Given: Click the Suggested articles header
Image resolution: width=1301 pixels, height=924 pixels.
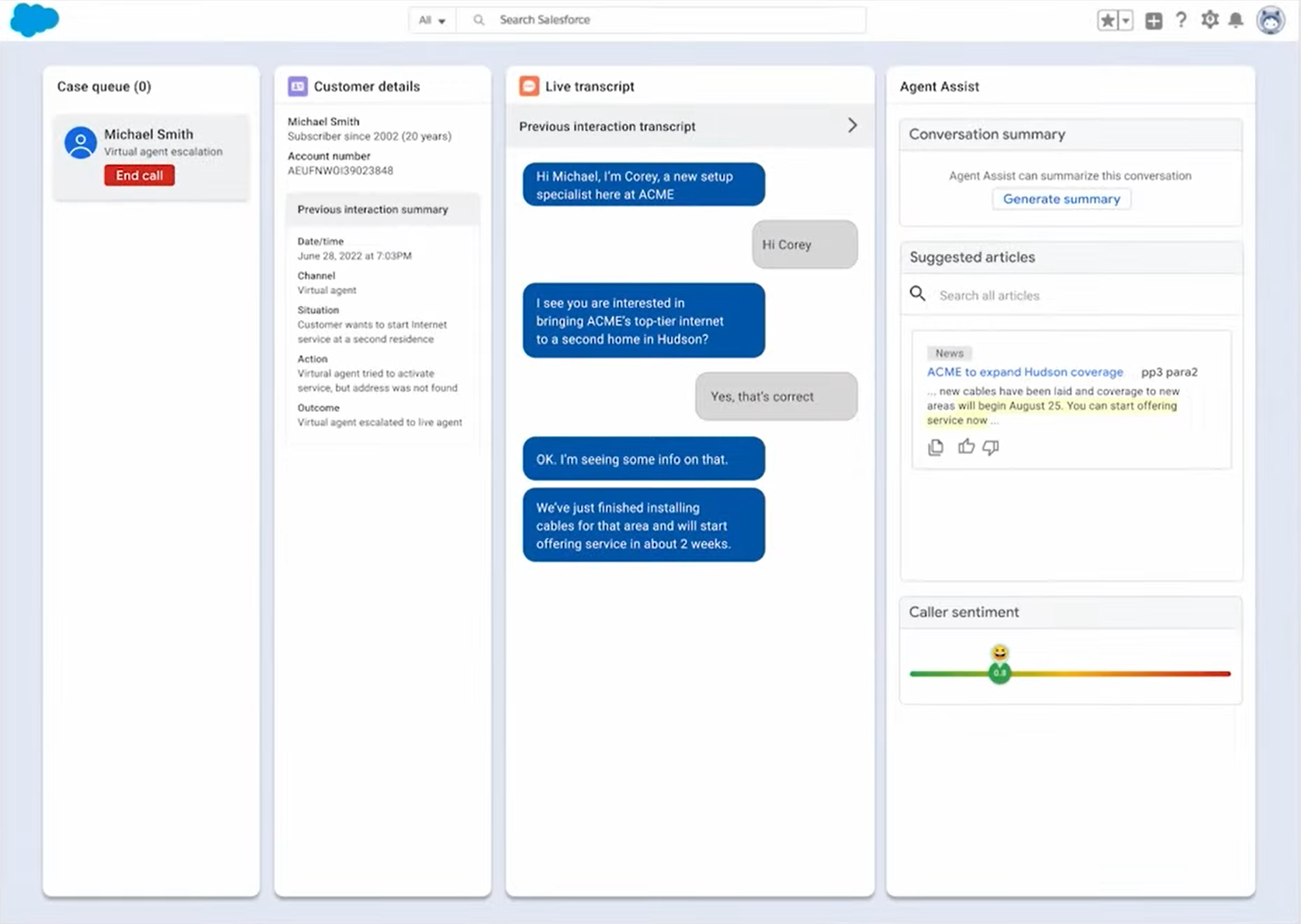Looking at the screenshot, I should click(1071, 257).
